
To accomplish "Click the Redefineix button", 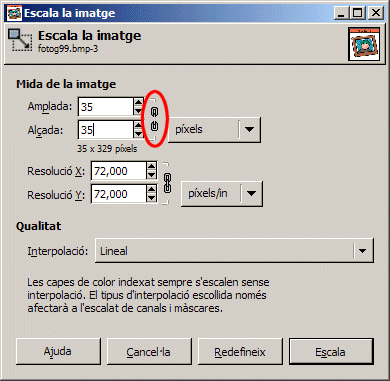I will point(240,352).
